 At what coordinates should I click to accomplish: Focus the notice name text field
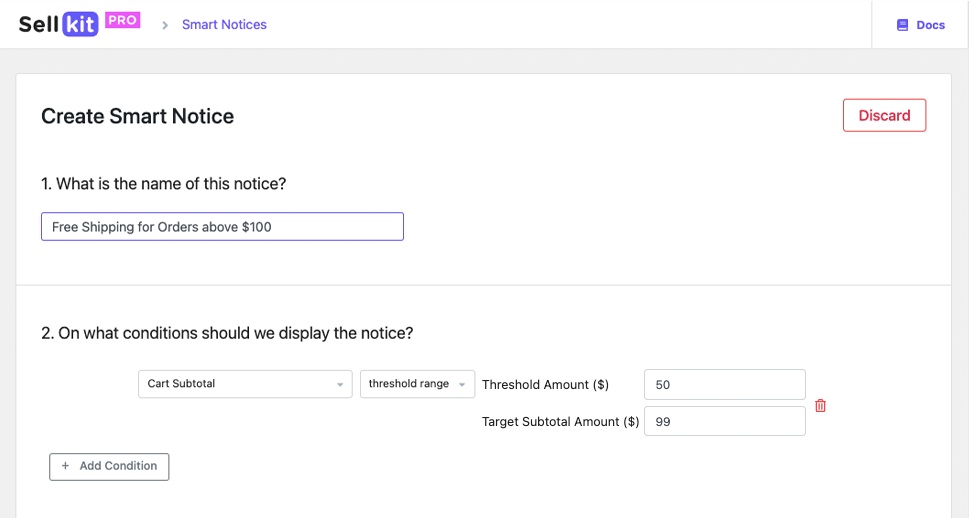pos(222,227)
